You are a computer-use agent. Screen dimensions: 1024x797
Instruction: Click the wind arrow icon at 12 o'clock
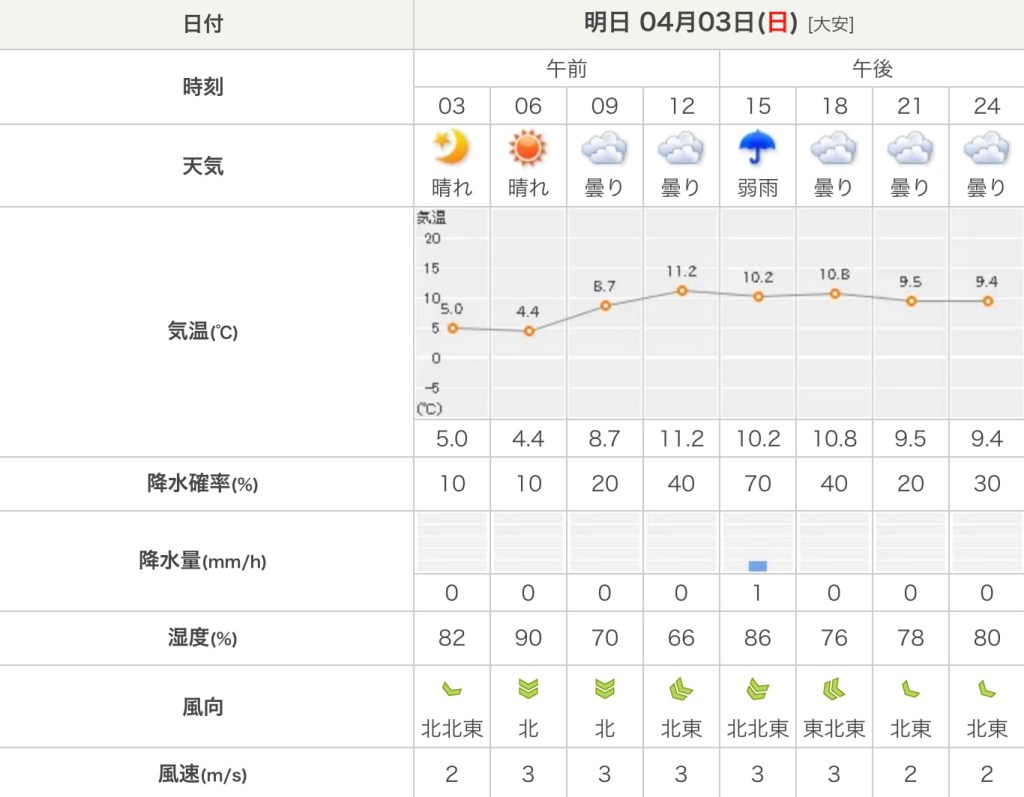click(x=681, y=689)
